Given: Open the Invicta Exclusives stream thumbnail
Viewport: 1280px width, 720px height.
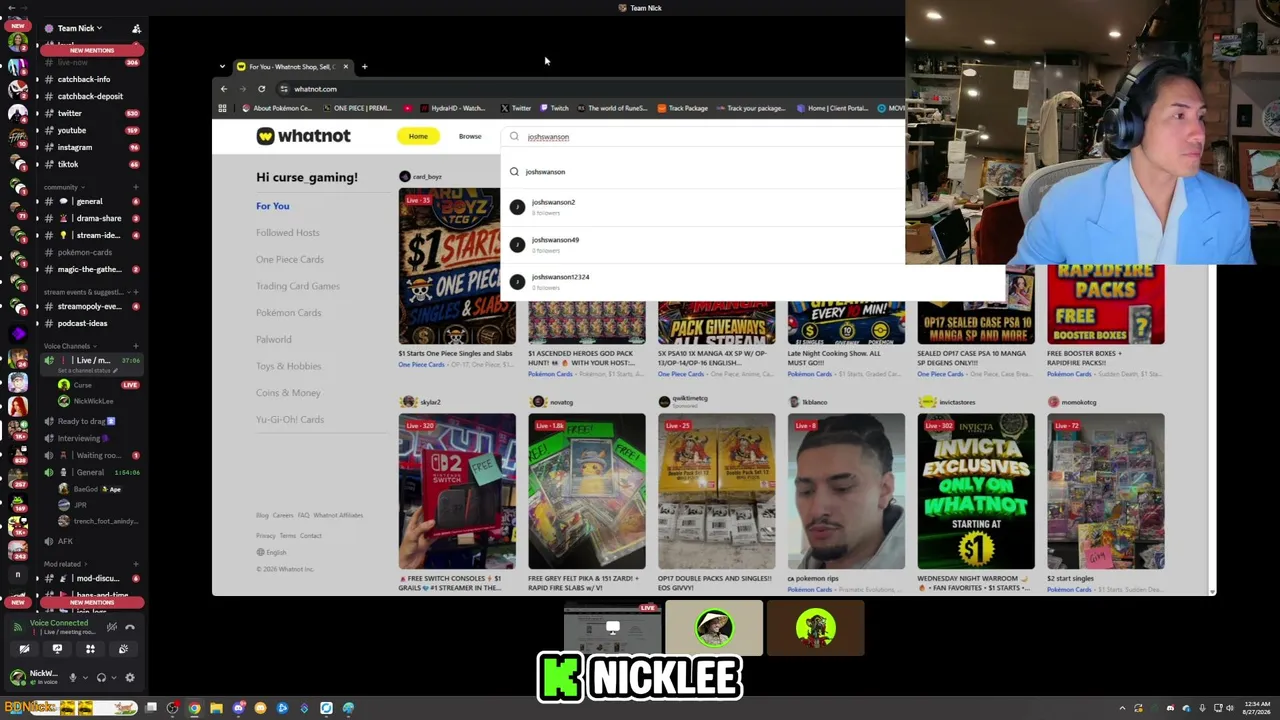Looking at the screenshot, I should pos(976,491).
